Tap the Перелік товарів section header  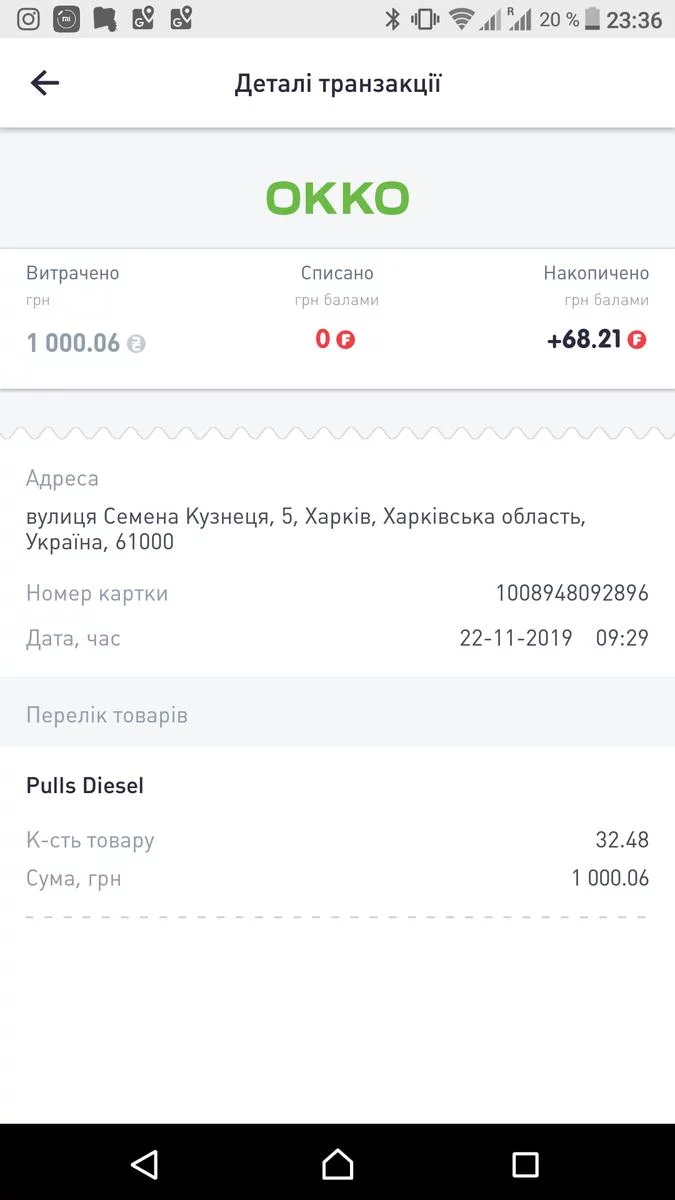click(107, 716)
